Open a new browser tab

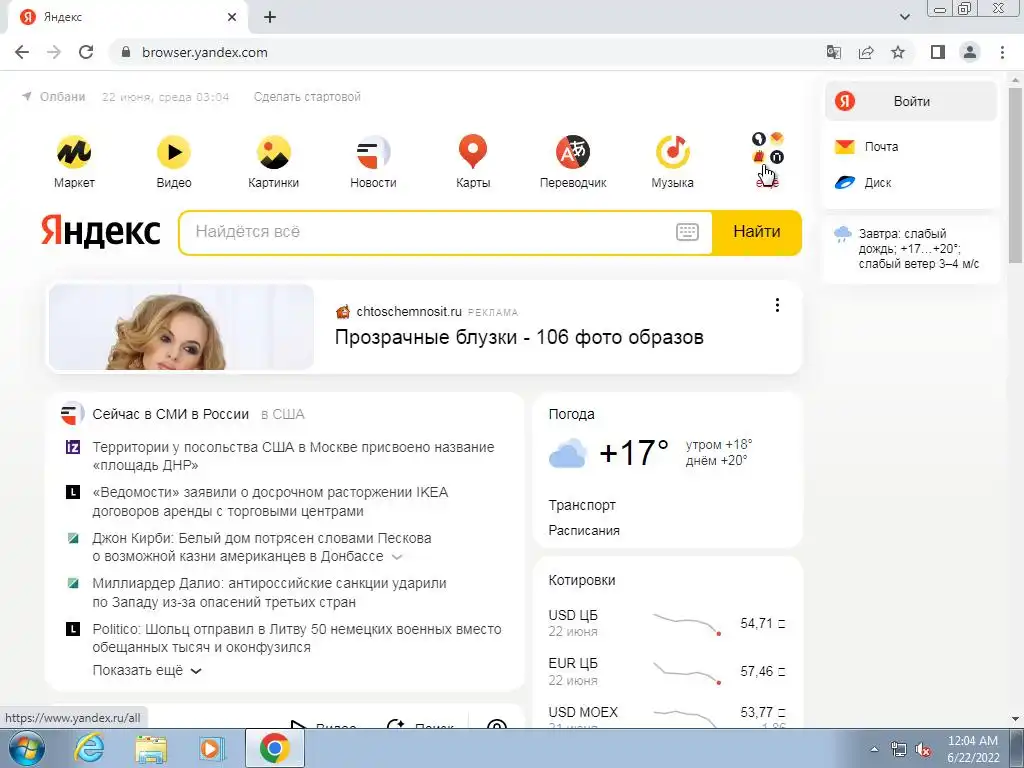pyautogui.click(x=270, y=17)
